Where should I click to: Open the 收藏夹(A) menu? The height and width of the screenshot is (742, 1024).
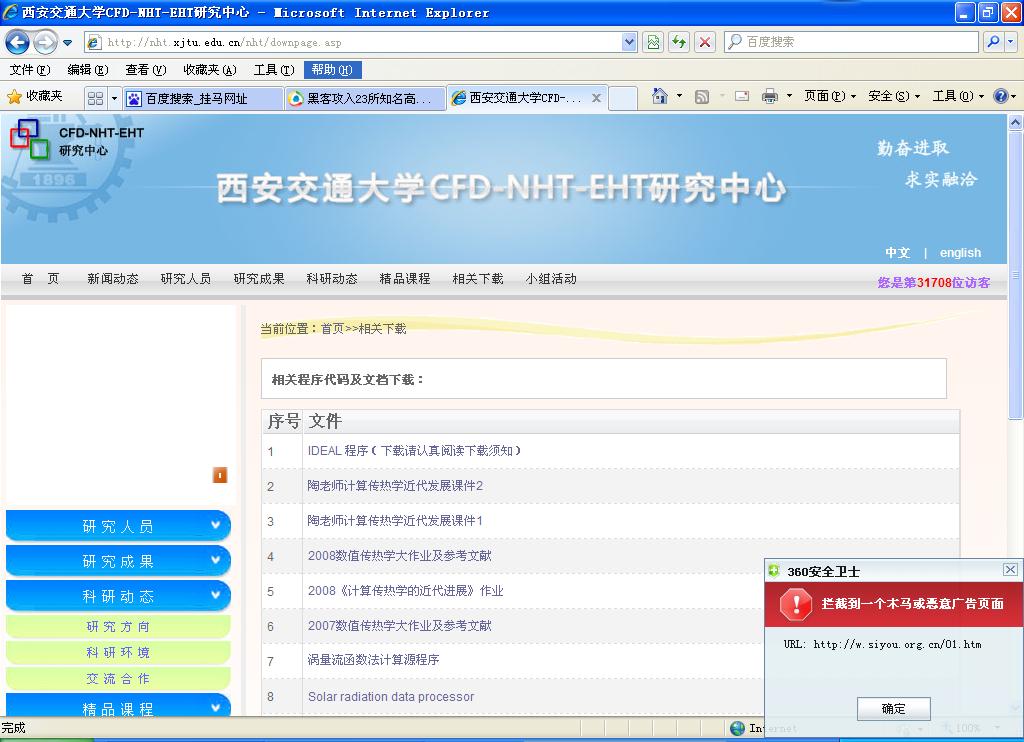(x=210, y=70)
